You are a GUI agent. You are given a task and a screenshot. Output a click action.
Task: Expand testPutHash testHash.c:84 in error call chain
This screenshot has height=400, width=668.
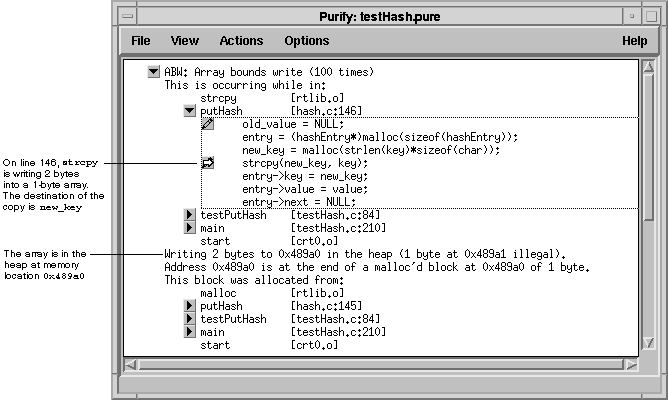pyautogui.click(x=190, y=215)
